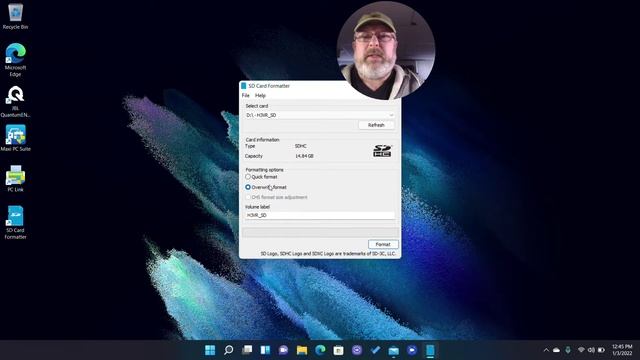The width and height of the screenshot is (640, 360).
Task: Open the Maxi PC Suite desktop shortcut
Action: (15, 138)
